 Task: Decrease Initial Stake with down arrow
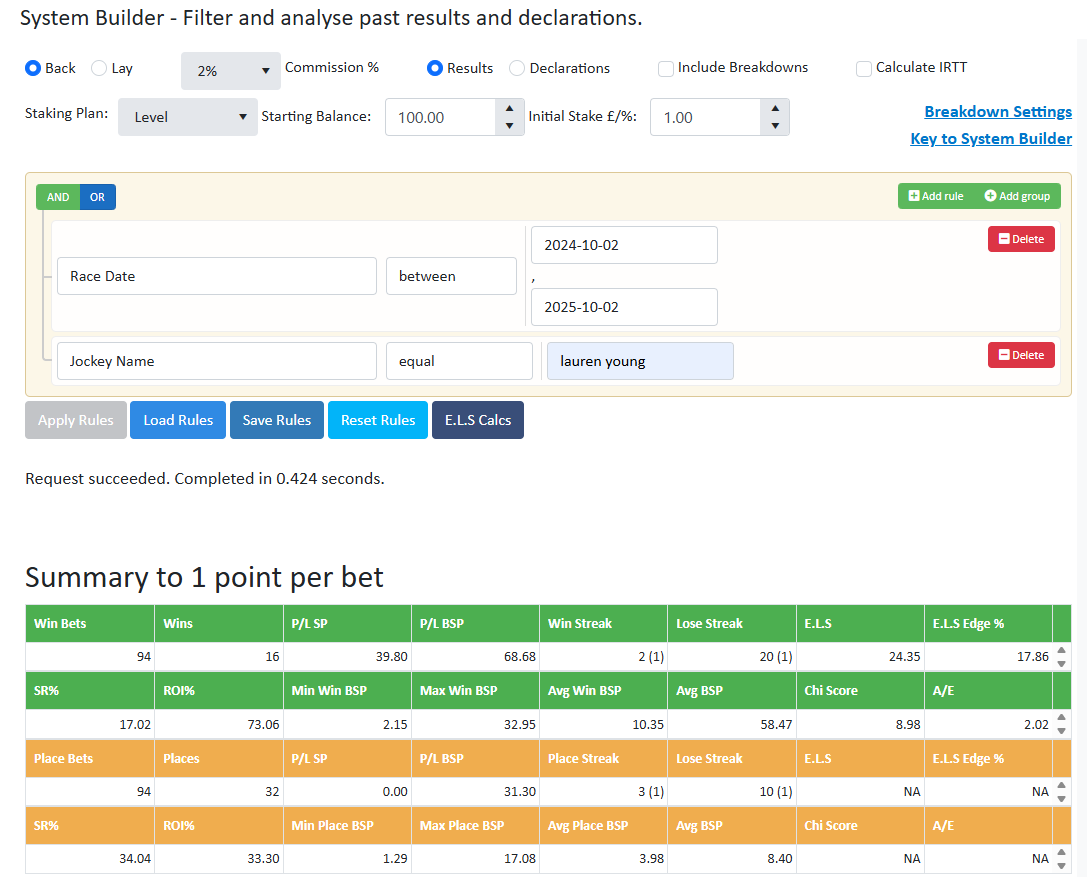tap(774, 126)
